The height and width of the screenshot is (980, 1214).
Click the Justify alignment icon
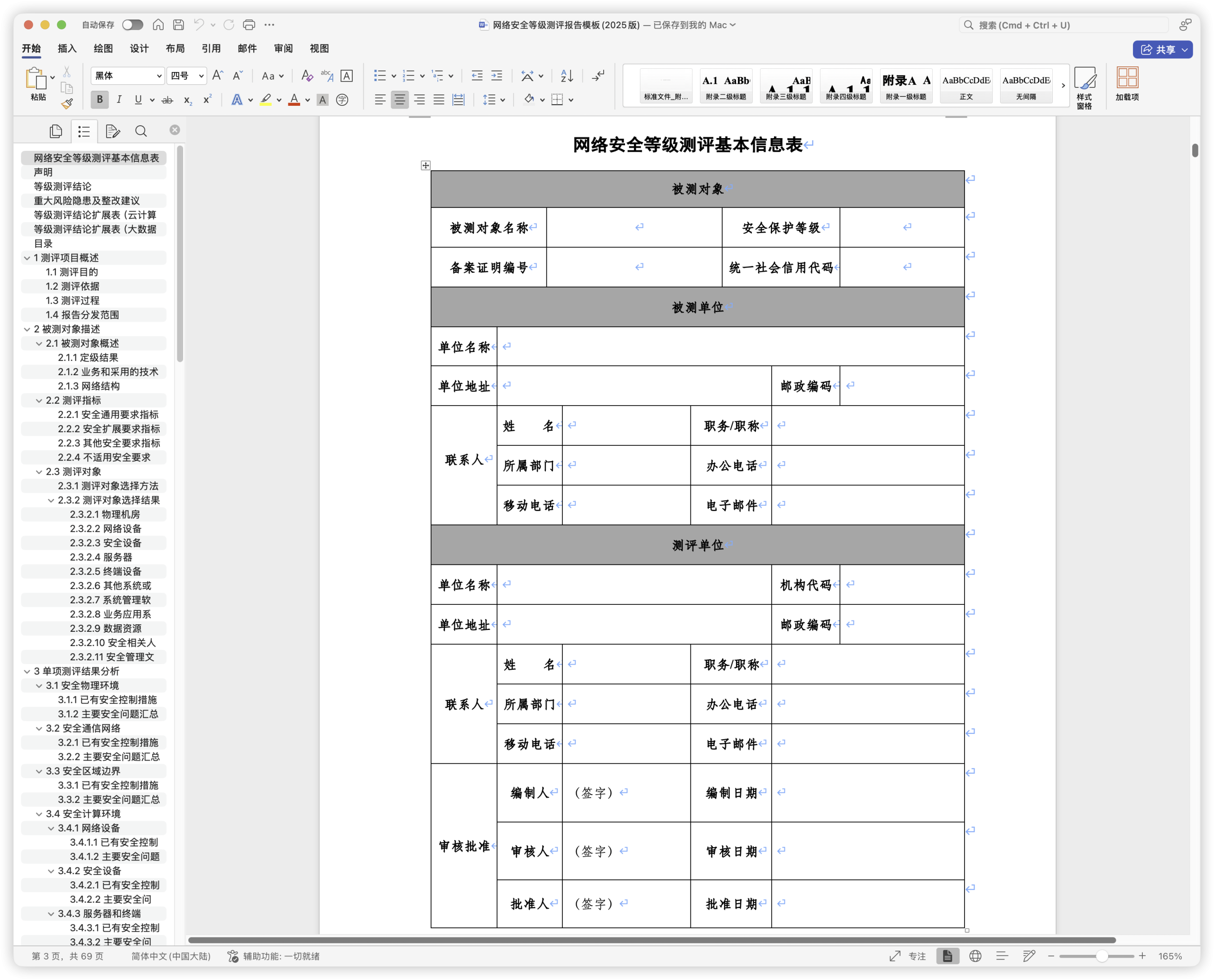[439, 100]
